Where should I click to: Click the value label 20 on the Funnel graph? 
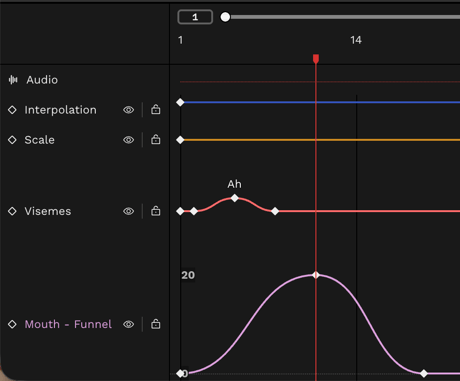pyautogui.click(x=188, y=275)
